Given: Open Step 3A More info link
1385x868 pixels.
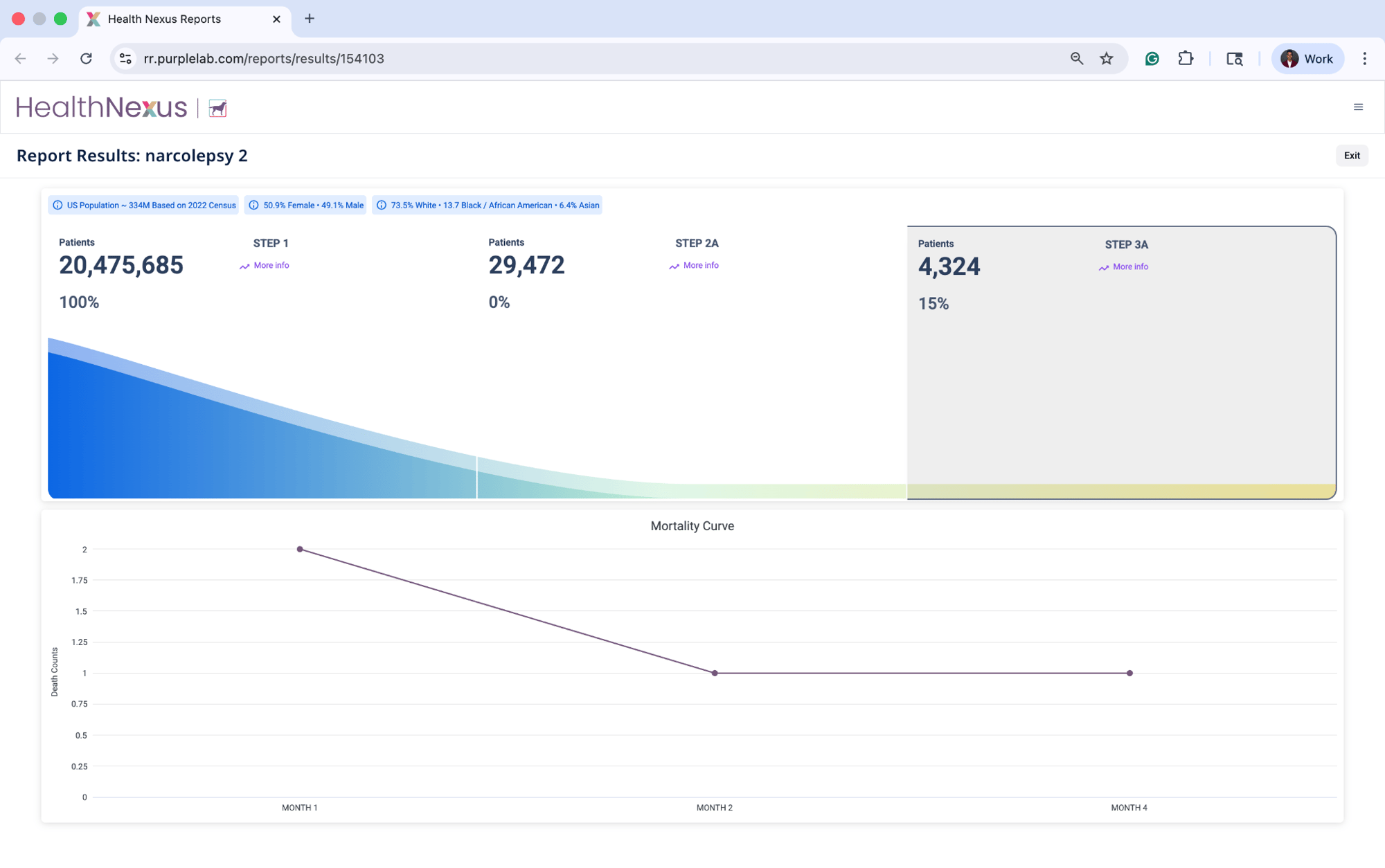Looking at the screenshot, I should (x=1129, y=267).
